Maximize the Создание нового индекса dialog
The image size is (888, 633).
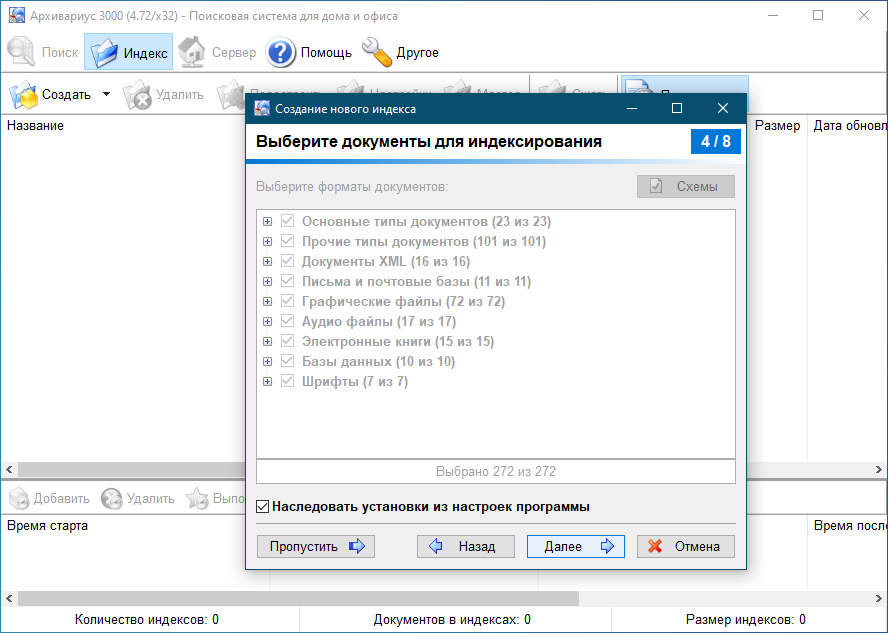click(x=677, y=108)
